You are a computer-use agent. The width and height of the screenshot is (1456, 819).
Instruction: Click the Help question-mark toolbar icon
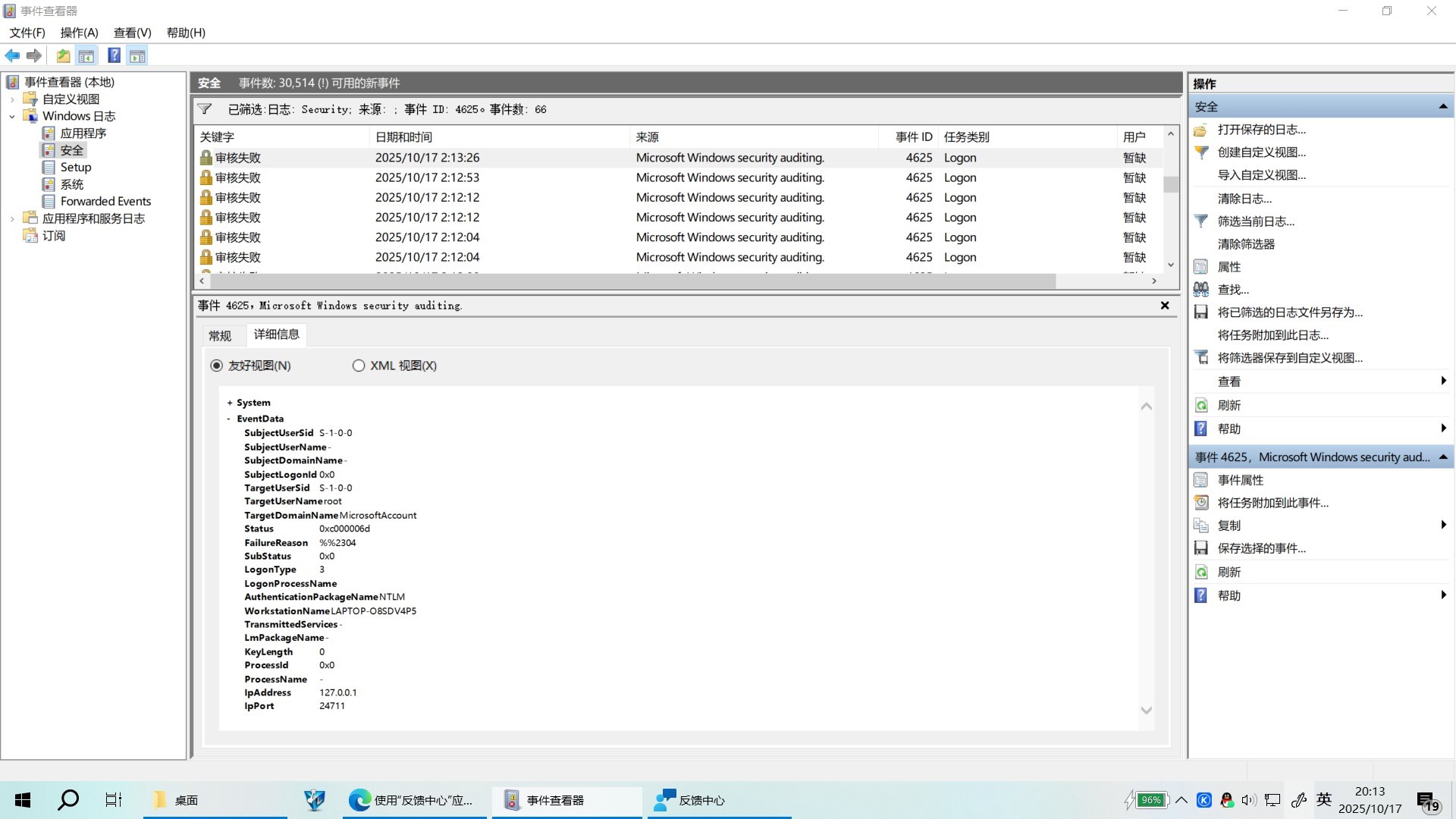pos(114,55)
